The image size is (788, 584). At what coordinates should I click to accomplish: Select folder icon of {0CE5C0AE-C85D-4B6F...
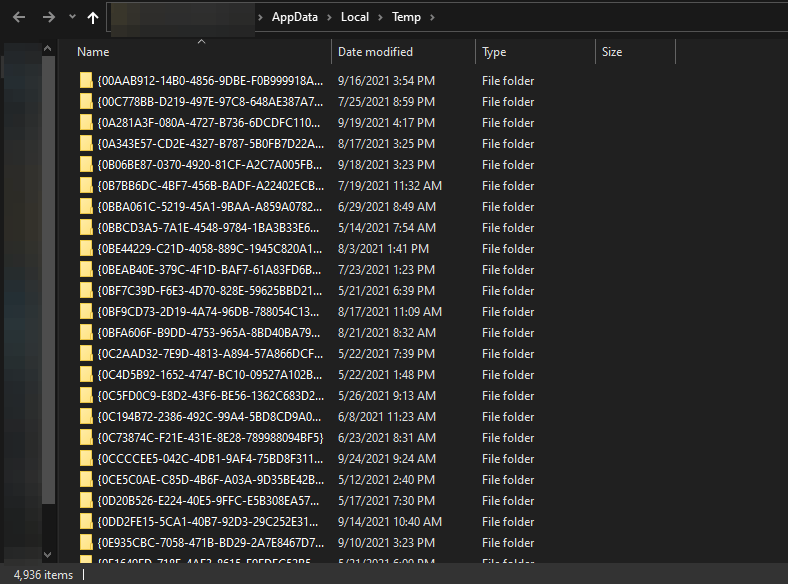(86, 479)
